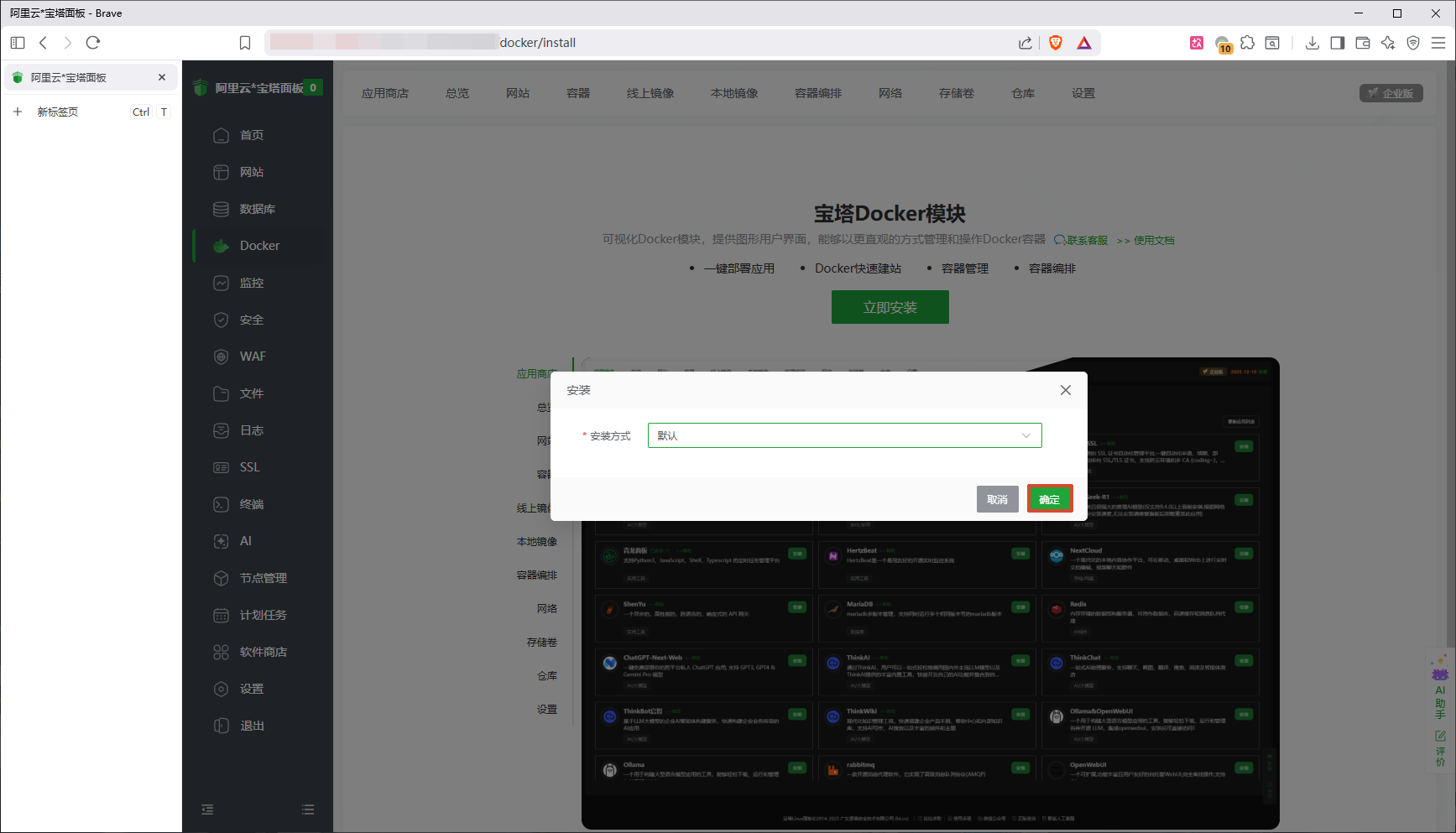Open the Brave VPN icon
Image resolution: width=1456 pixels, height=833 pixels.
click(1413, 43)
